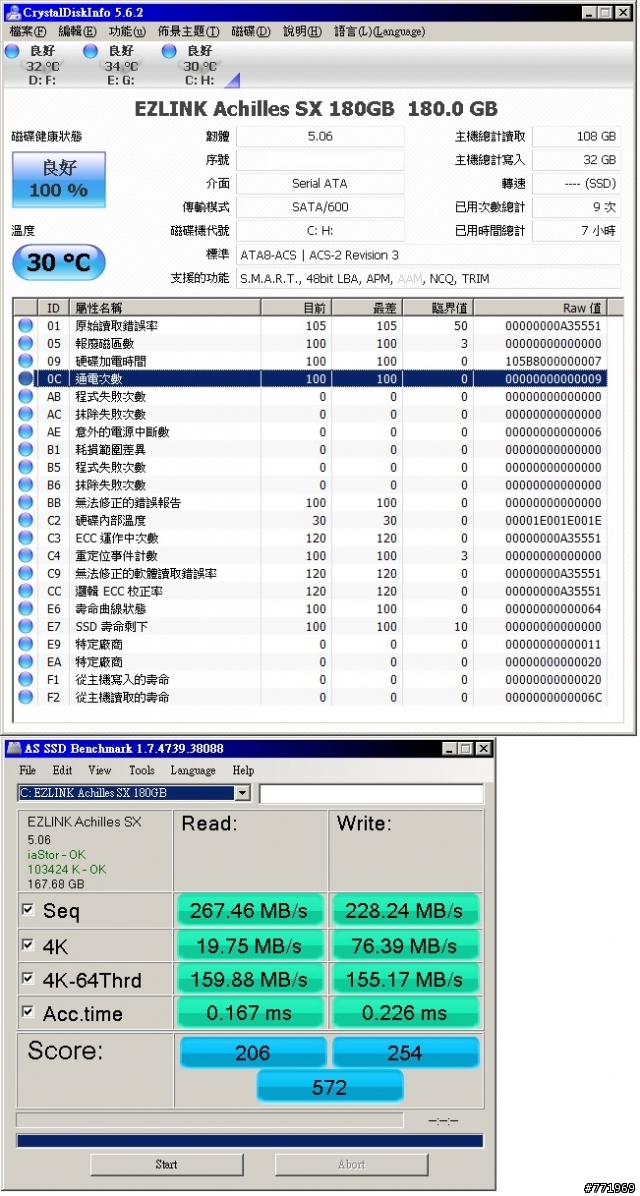The height and width of the screenshot is (1196, 640).
Task: Click the ID column header
Action: click(53, 308)
